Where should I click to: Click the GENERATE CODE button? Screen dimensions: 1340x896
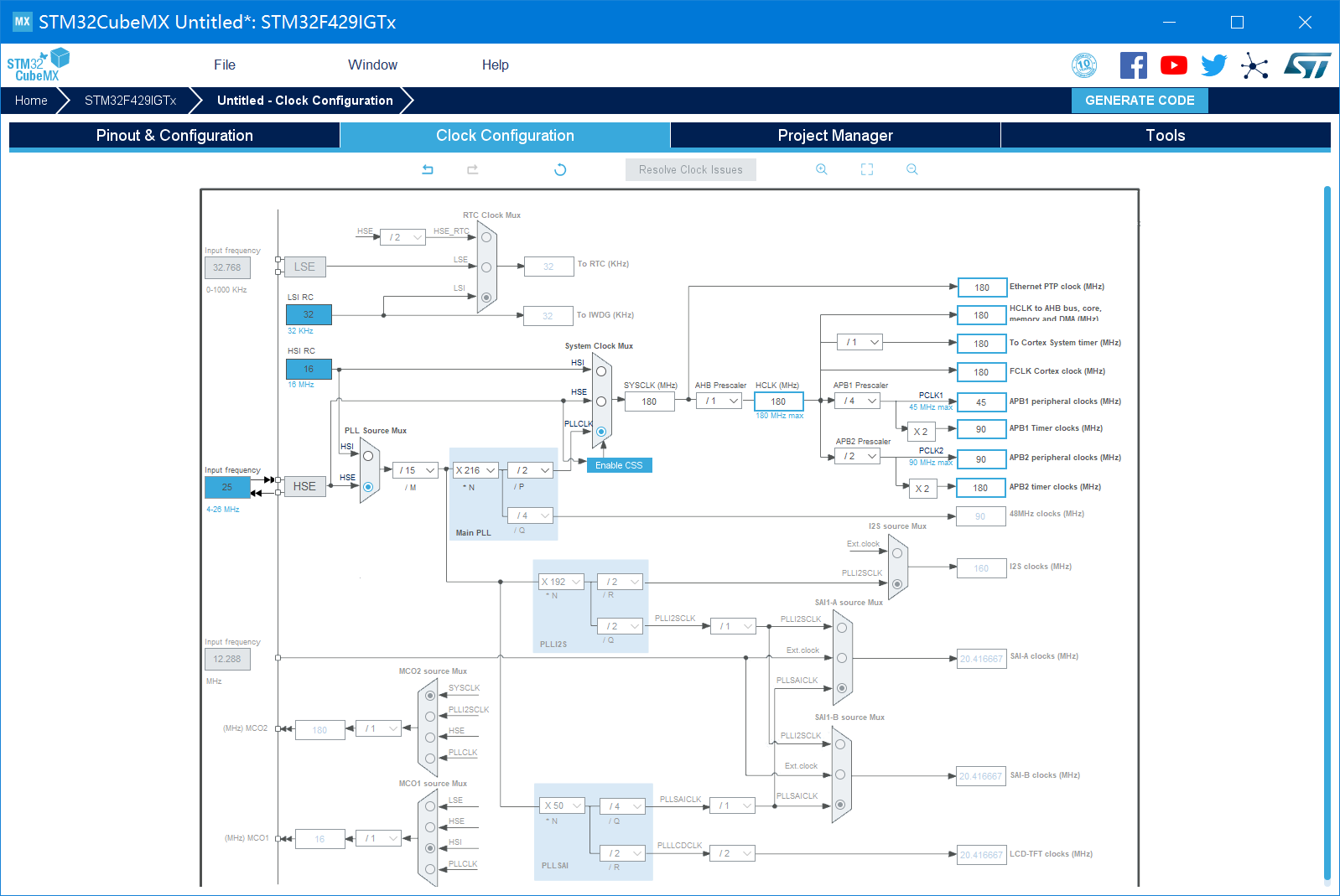coord(1140,101)
